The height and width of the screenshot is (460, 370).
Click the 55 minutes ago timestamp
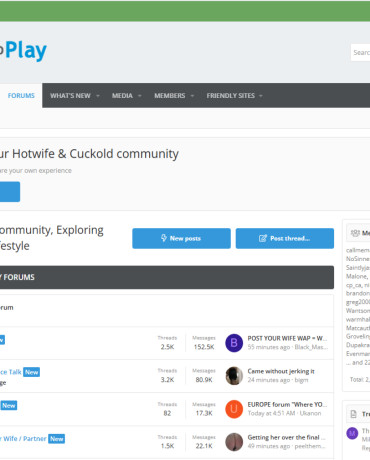tap(269, 347)
